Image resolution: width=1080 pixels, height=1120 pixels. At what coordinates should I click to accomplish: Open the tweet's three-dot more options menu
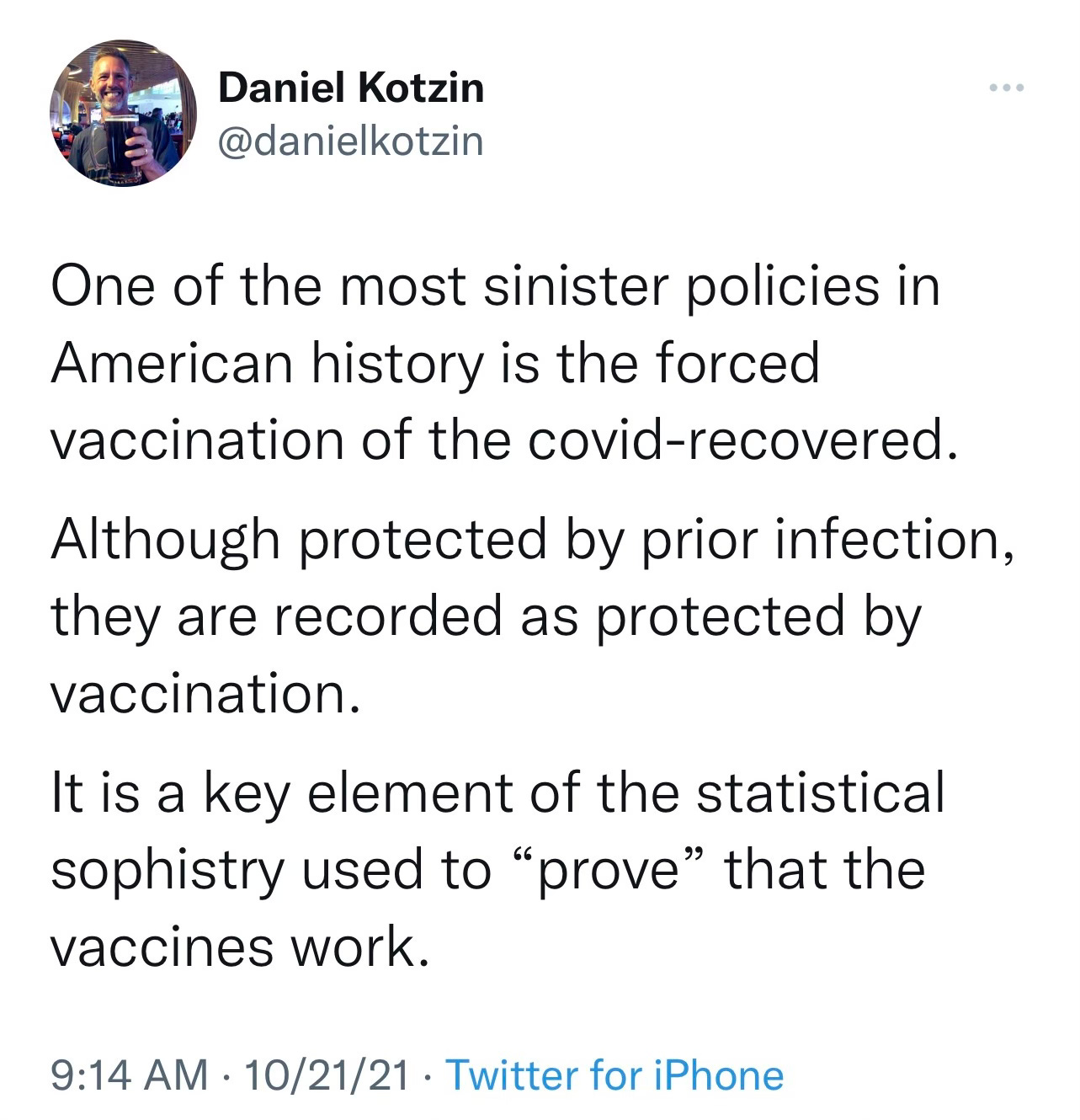pyautogui.click(x=1006, y=88)
